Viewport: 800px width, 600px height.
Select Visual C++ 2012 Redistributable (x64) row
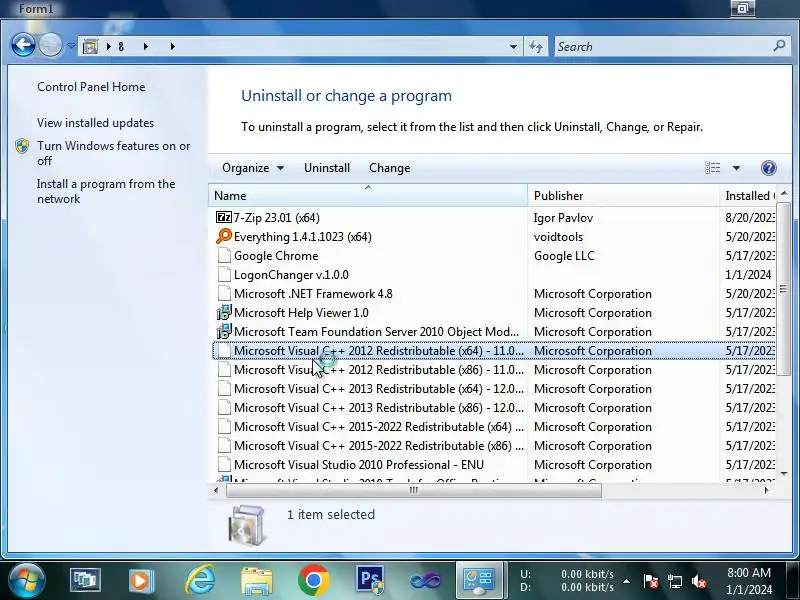[494, 351]
